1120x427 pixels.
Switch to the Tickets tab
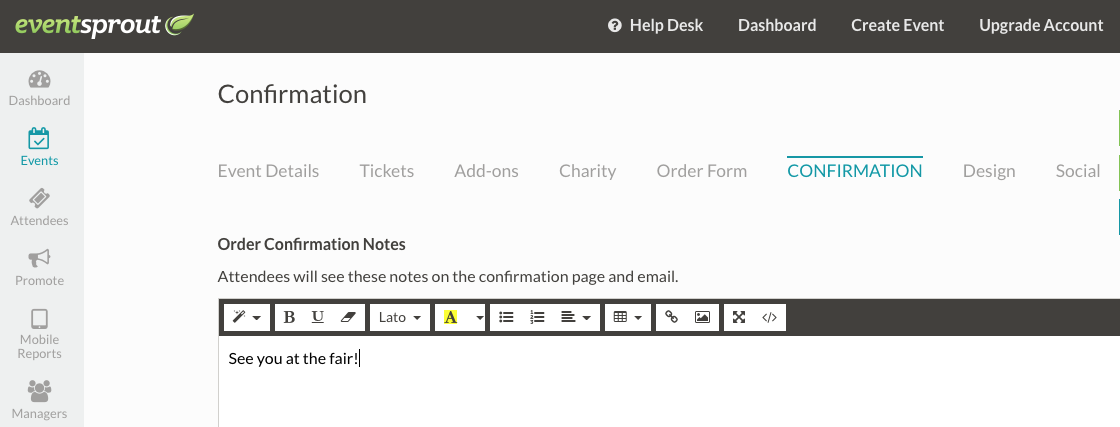(x=387, y=171)
